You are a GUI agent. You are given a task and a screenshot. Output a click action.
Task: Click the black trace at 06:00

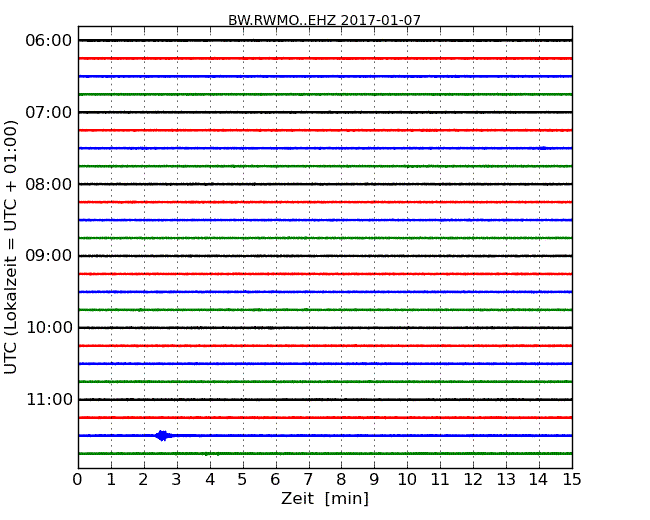[x=325, y=40]
